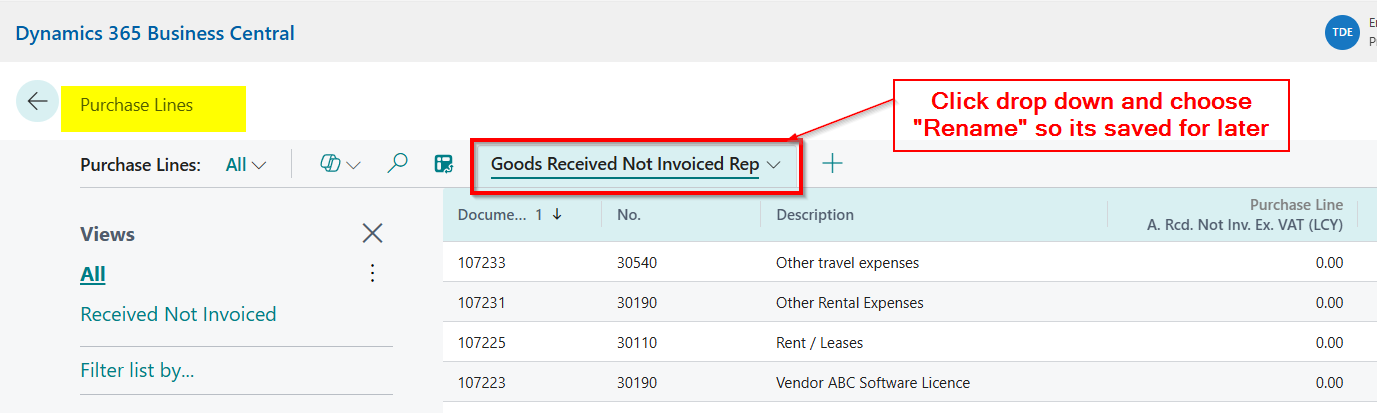The width and height of the screenshot is (1377, 413).
Task: Select the Goods Received Not Invoiced Rep tab
Action: click(624, 164)
